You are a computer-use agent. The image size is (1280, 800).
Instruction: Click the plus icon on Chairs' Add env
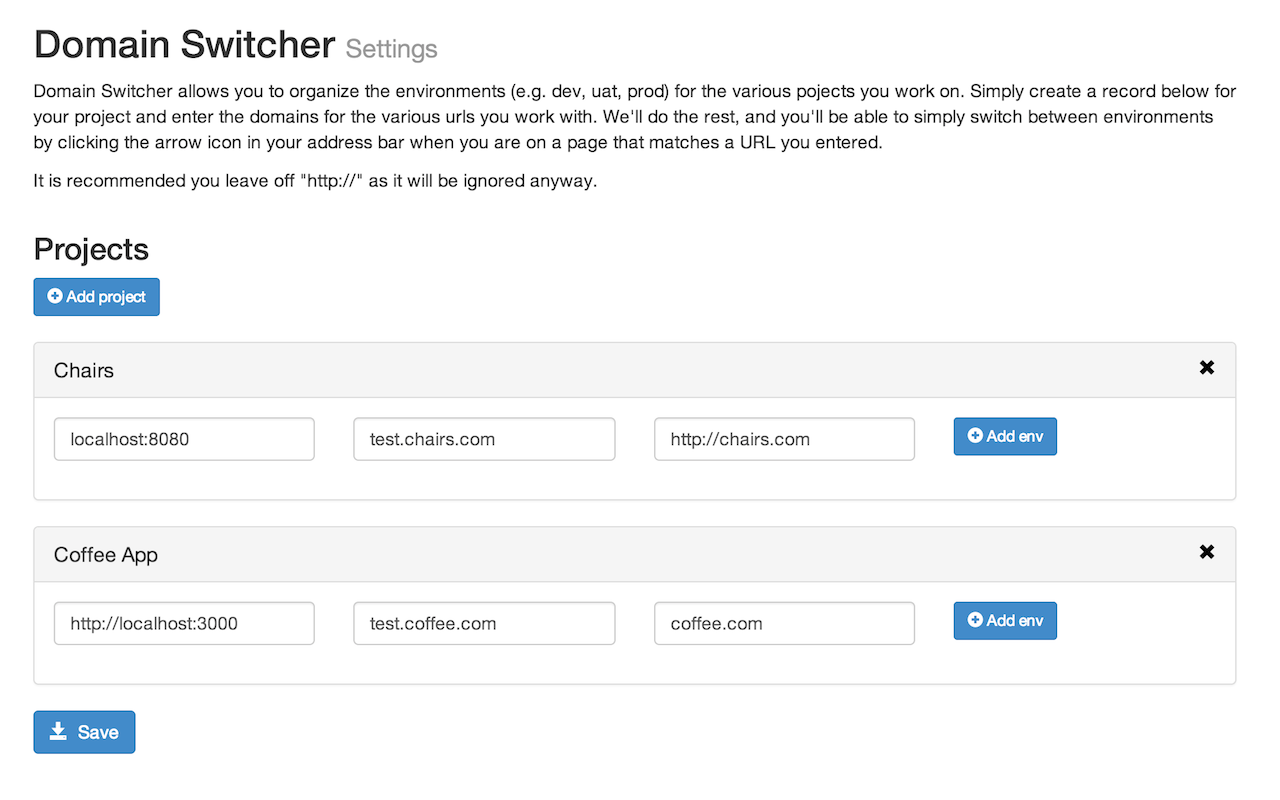point(975,436)
